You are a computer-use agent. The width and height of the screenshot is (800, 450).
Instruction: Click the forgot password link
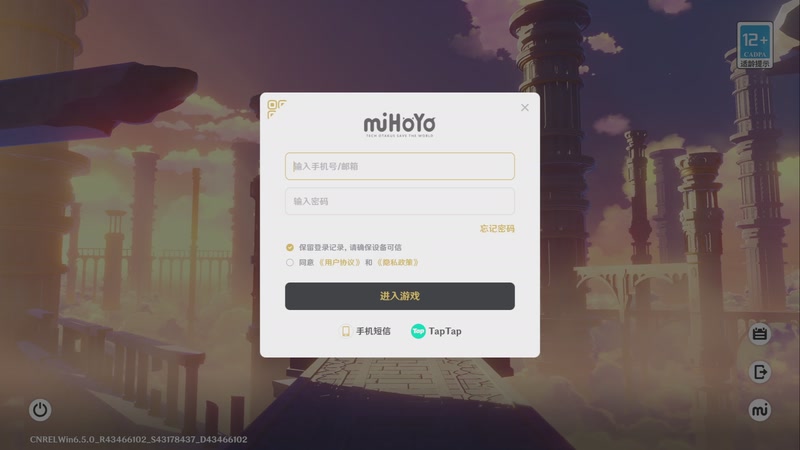497,229
